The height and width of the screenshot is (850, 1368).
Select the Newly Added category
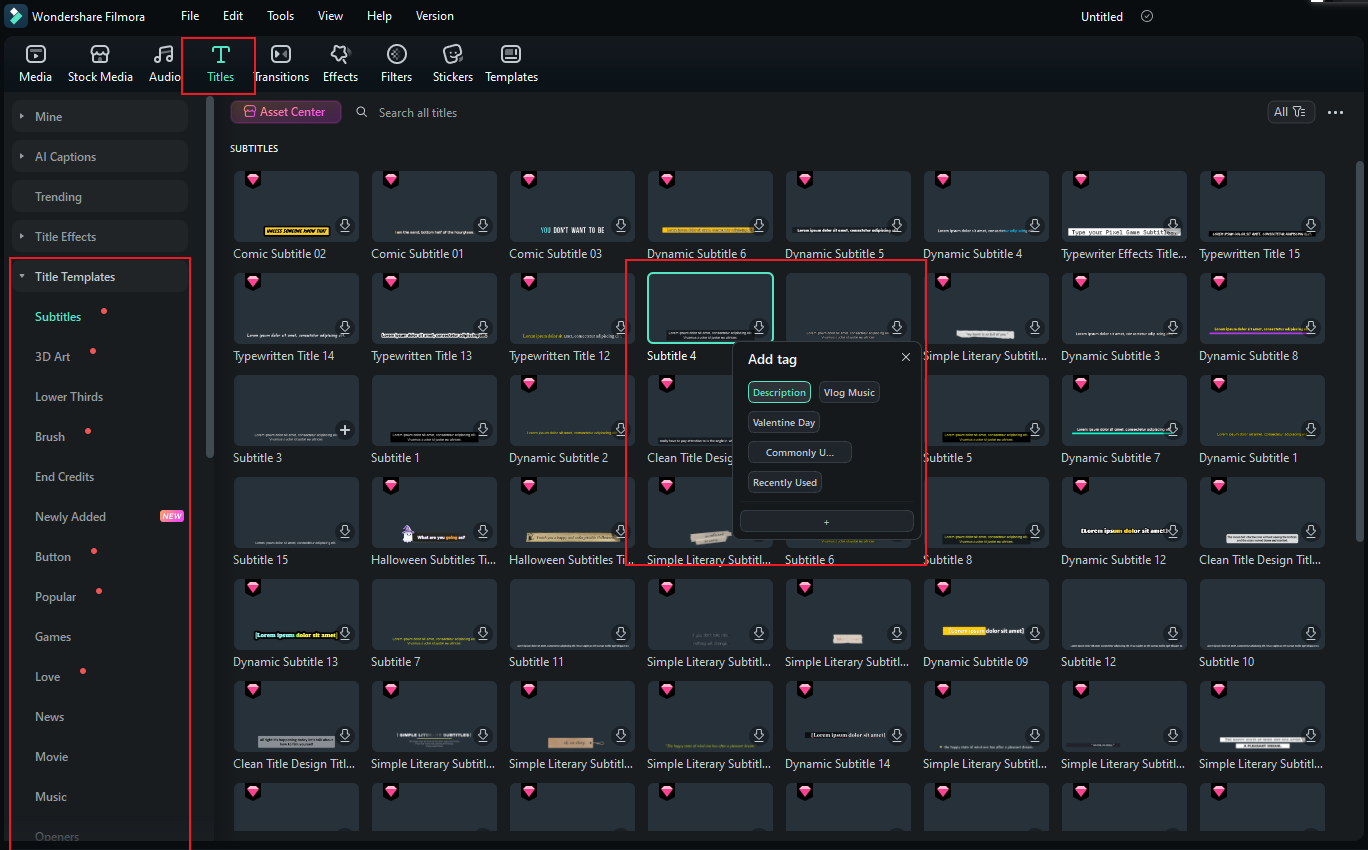click(70, 516)
